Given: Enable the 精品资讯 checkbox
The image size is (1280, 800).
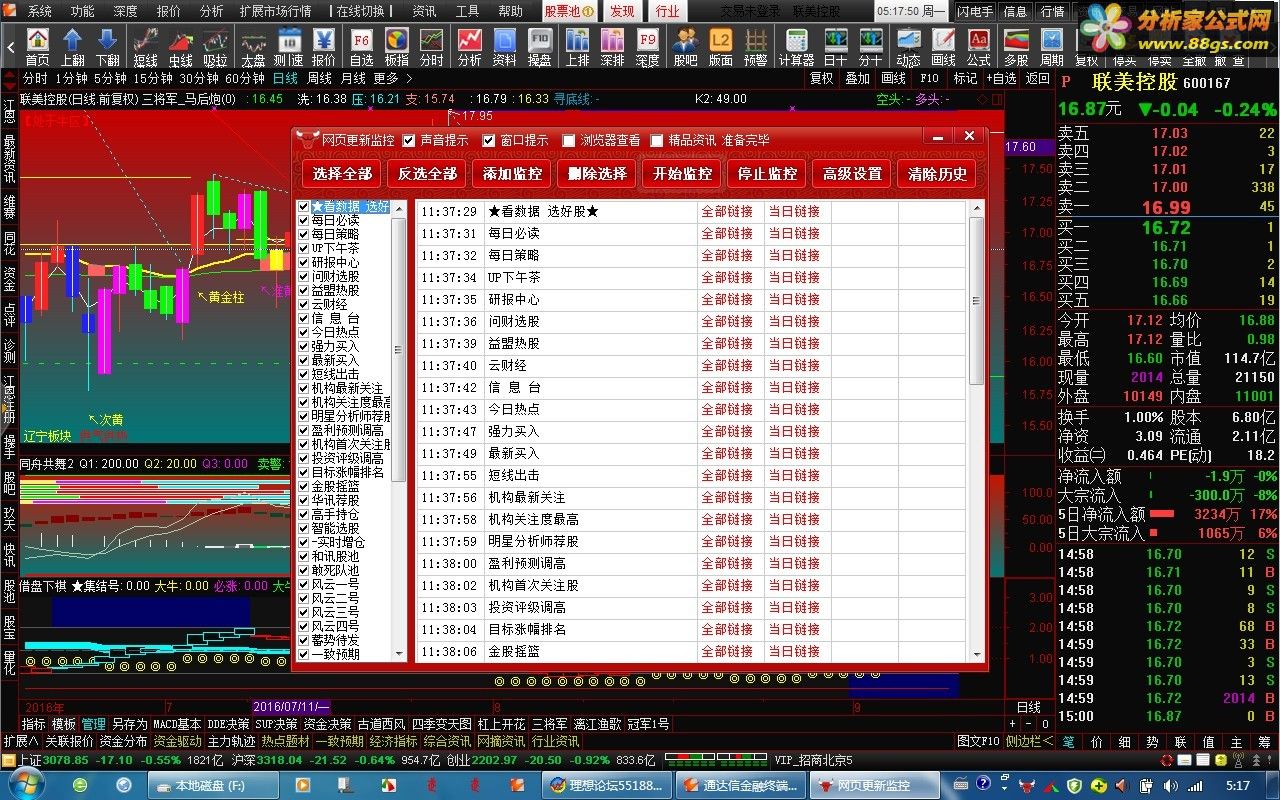Looking at the screenshot, I should [657, 141].
